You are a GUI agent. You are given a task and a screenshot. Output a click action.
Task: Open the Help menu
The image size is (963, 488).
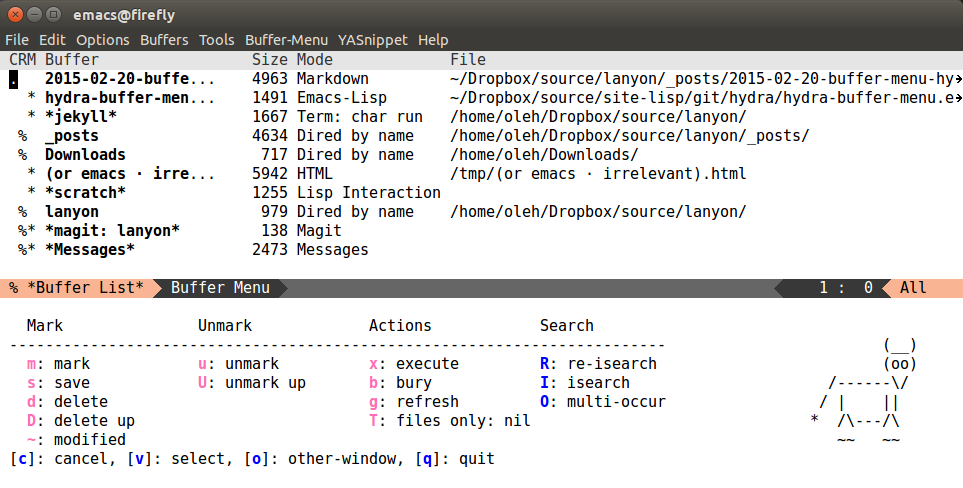[433, 40]
